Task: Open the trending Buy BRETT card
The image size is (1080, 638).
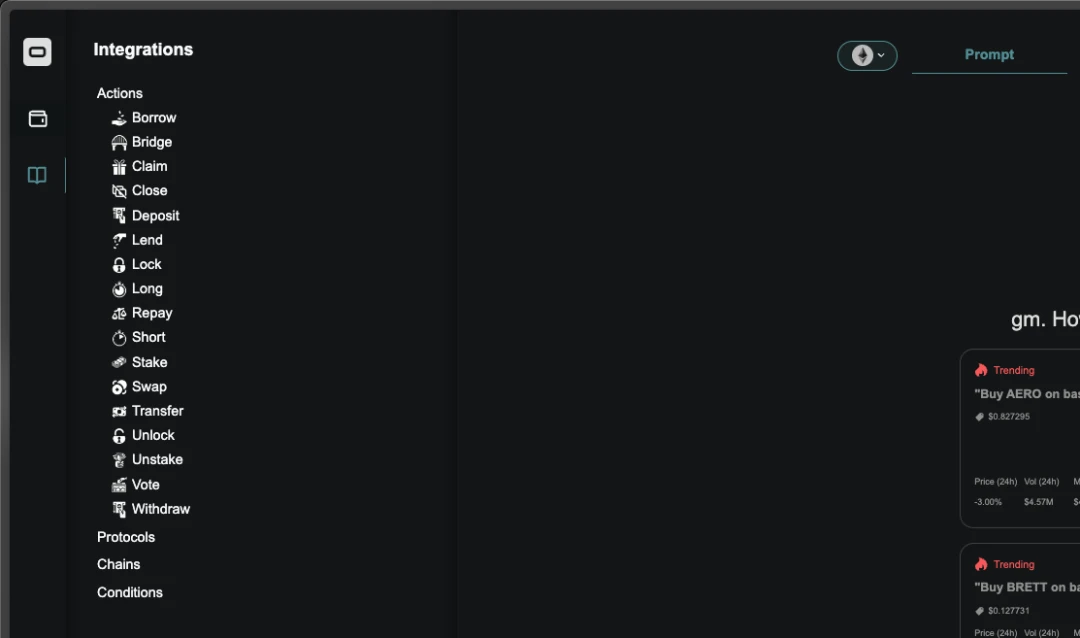Action: tap(1020, 590)
